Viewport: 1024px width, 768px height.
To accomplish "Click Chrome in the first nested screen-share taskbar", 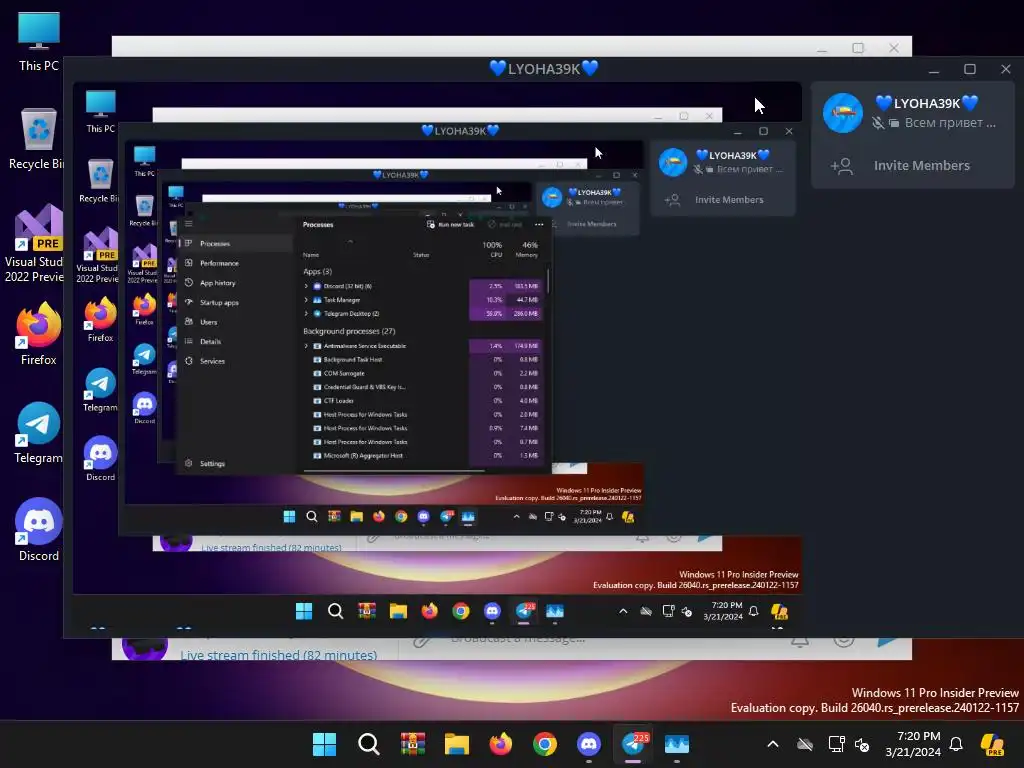I will (x=461, y=611).
